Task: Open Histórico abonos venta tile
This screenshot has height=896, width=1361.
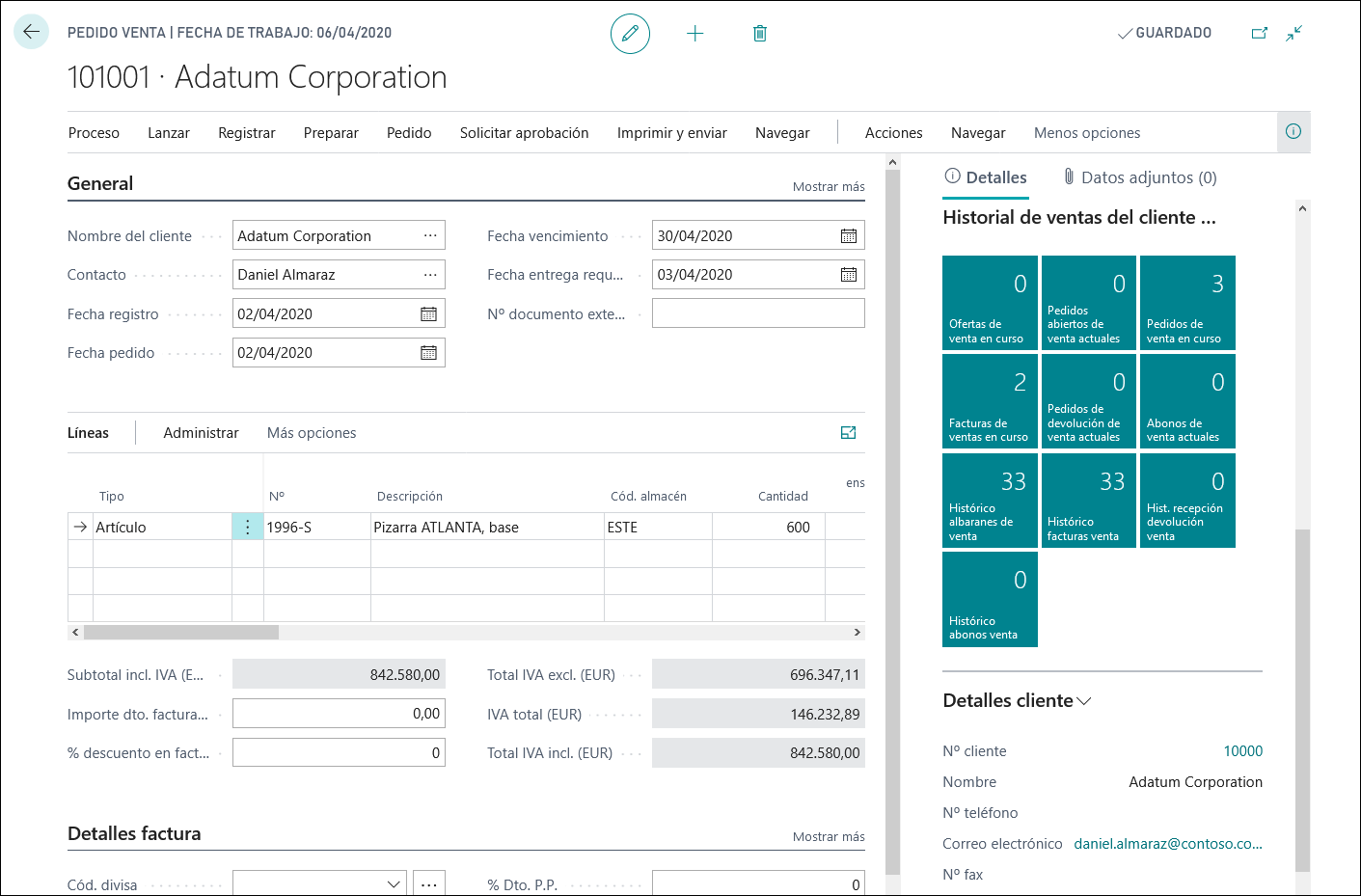Action: pos(990,599)
